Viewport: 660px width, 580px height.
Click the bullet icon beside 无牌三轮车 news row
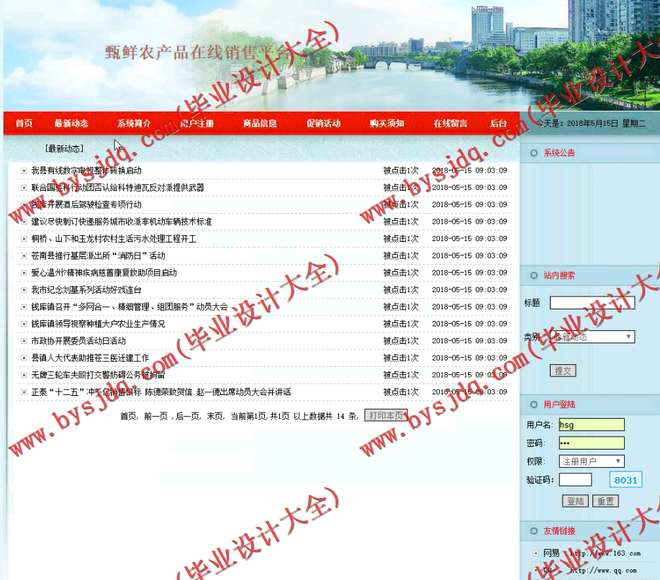24,375
